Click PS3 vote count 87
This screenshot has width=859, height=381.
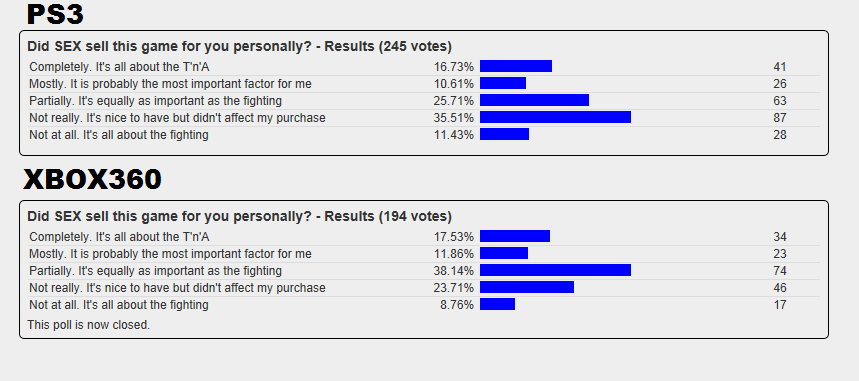click(780, 118)
